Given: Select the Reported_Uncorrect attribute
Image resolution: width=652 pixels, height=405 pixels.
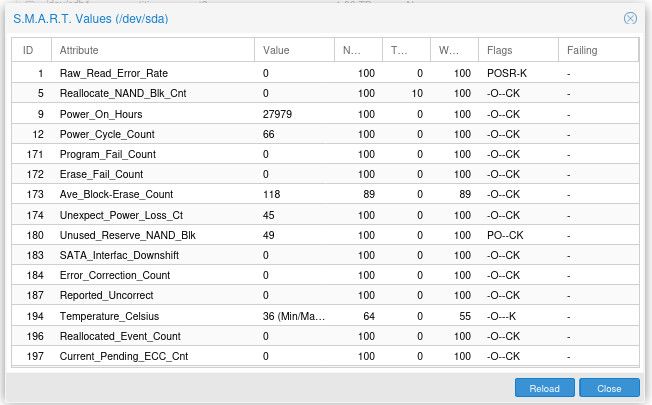Looking at the screenshot, I should tap(106, 295).
